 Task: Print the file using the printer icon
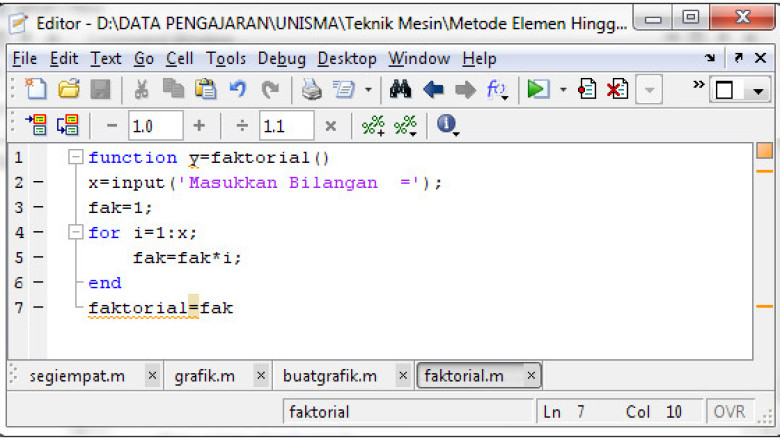click(x=311, y=90)
